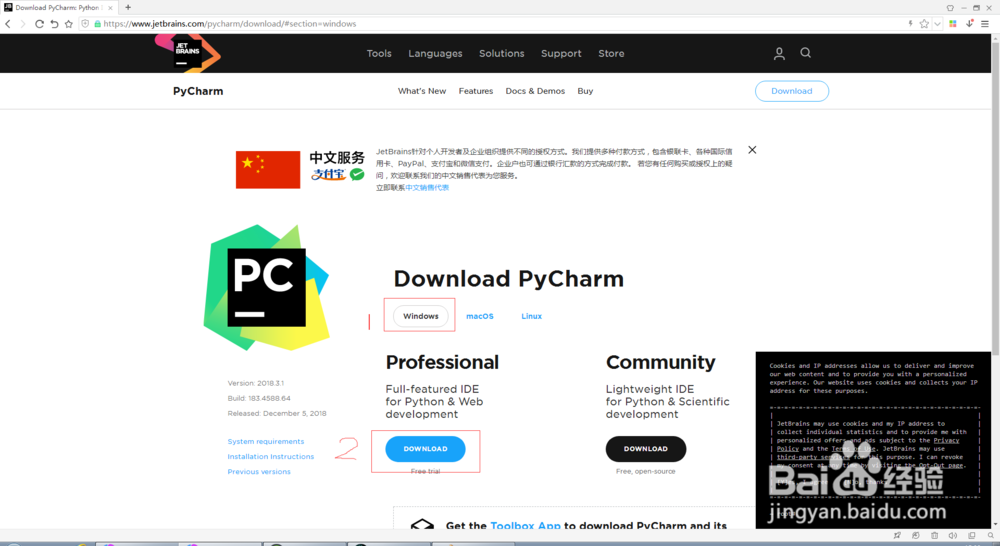Close the Download PyCharm browser tab
1000x546 pixels.
pyautogui.click(x=110, y=8)
